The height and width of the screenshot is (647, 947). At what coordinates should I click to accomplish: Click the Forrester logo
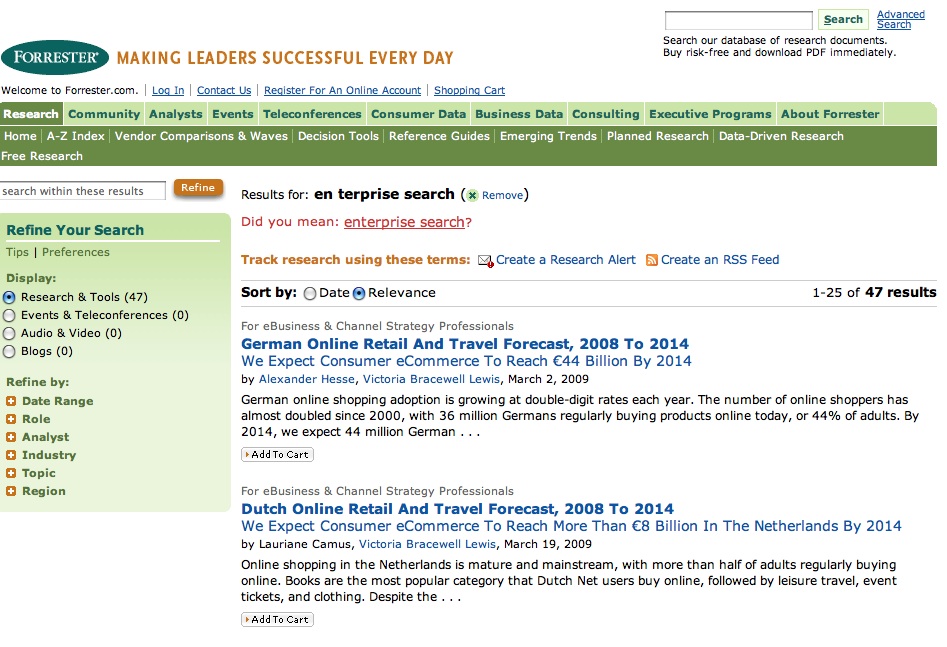point(55,57)
